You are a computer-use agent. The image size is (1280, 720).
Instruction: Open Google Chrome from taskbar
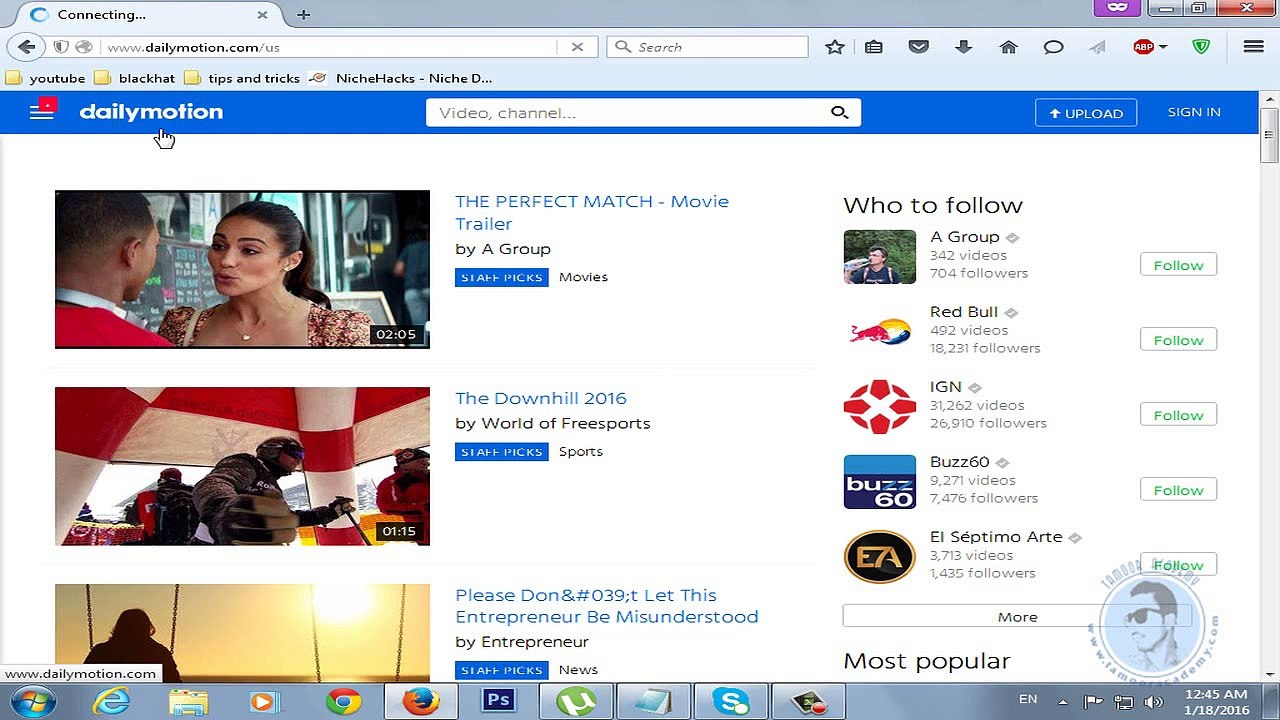coord(342,702)
